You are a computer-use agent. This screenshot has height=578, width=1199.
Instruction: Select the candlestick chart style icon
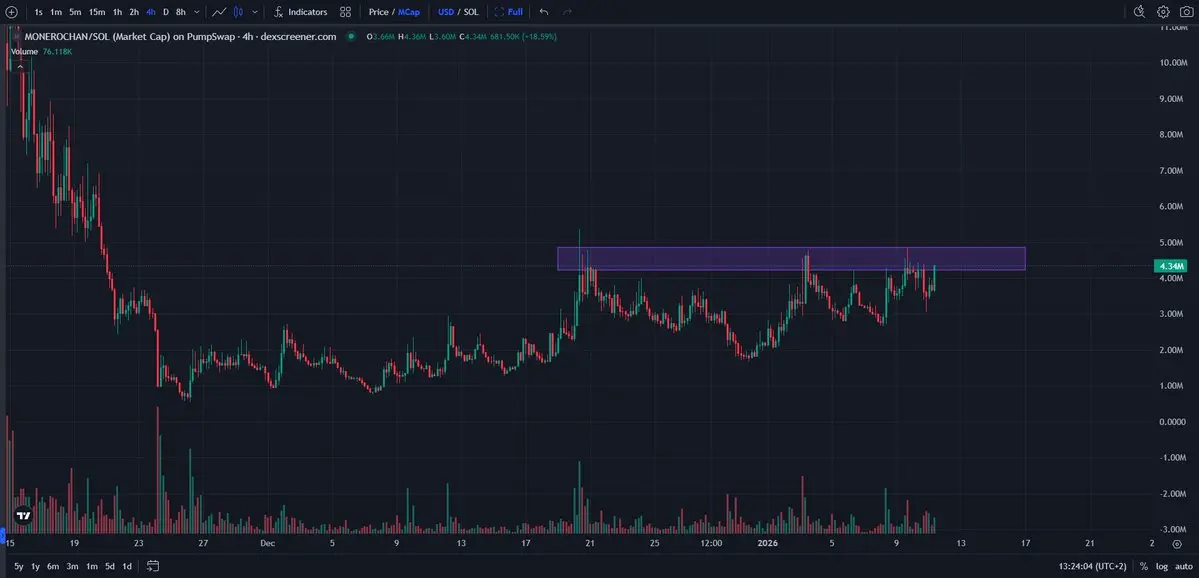tap(238, 12)
